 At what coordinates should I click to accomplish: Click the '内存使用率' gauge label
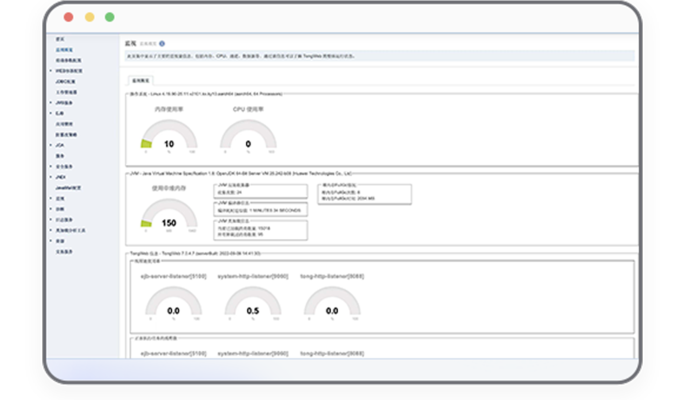click(169, 109)
